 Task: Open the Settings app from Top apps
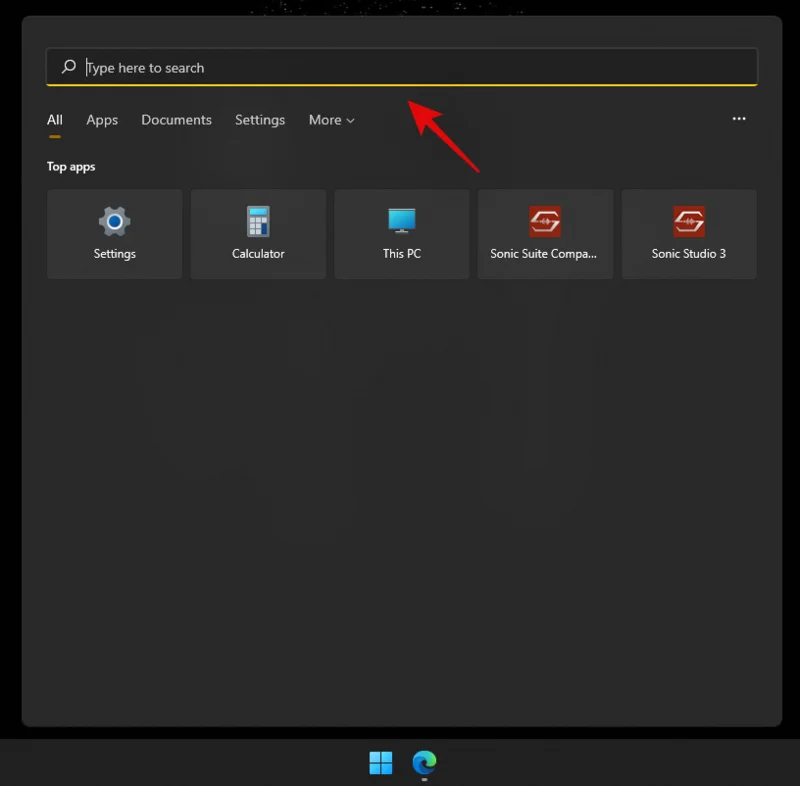[114, 233]
